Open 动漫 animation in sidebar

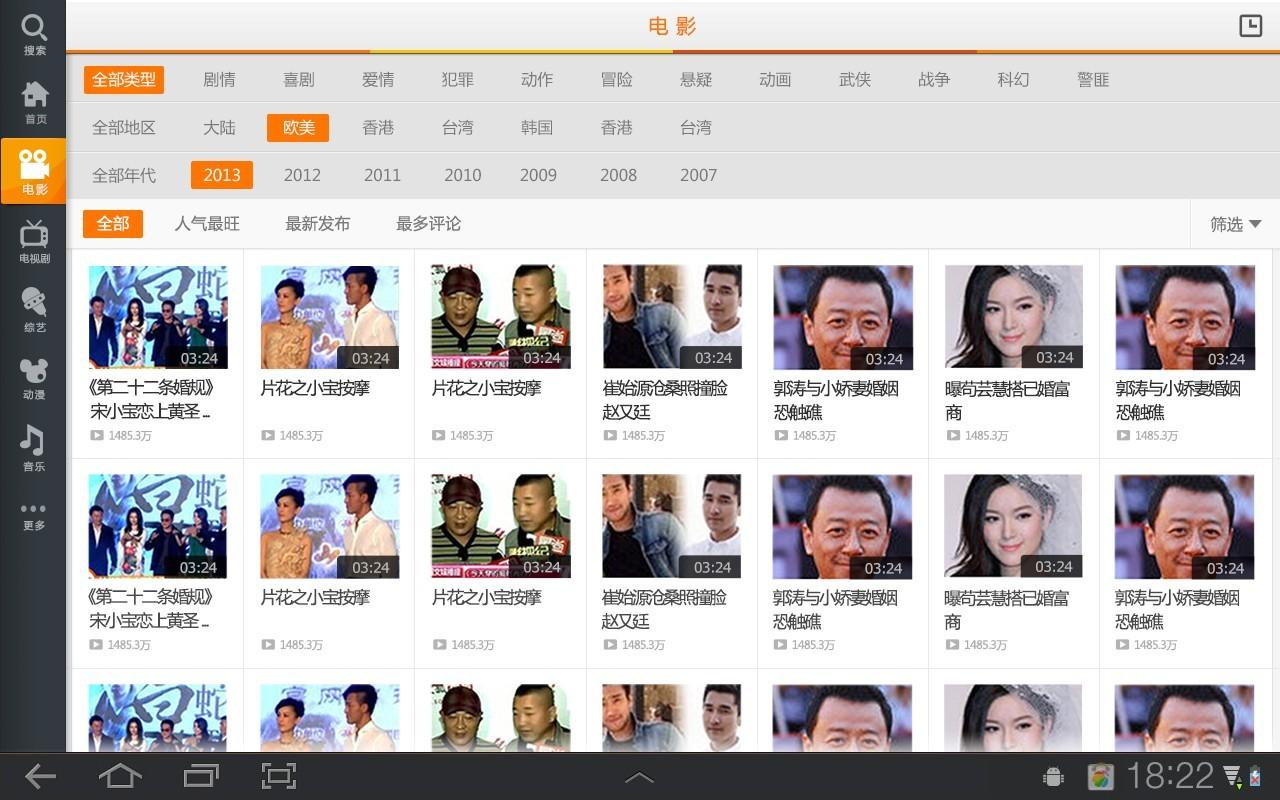(x=34, y=378)
